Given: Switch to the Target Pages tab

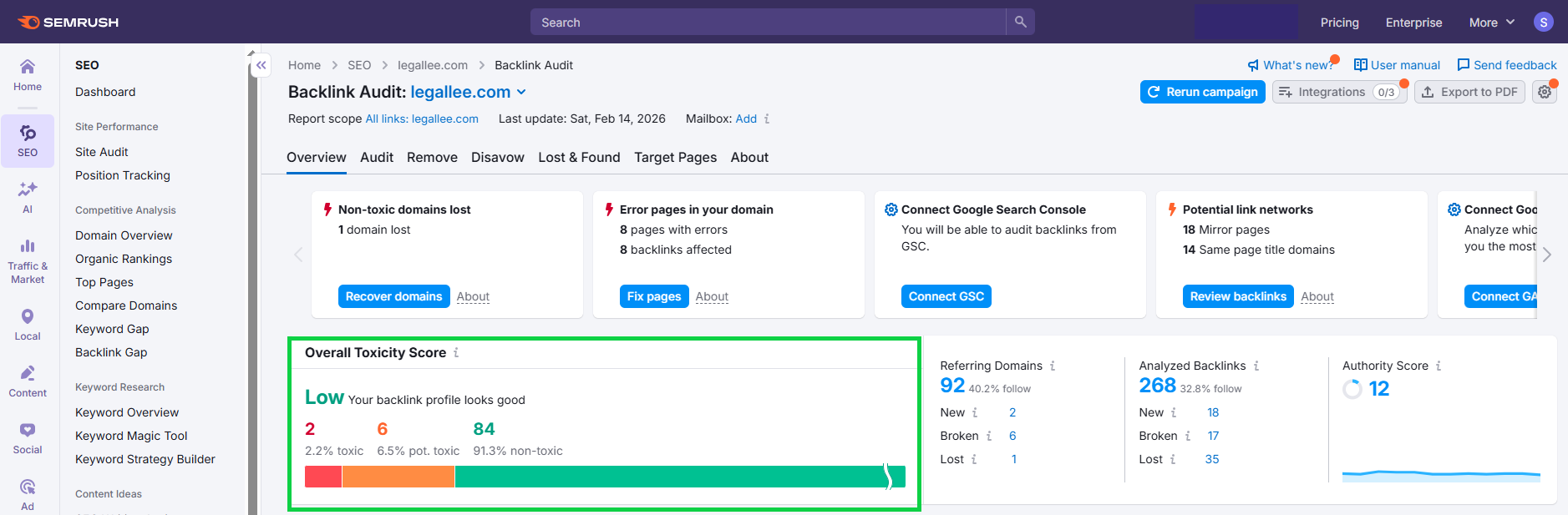Looking at the screenshot, I should click(675, 158).
